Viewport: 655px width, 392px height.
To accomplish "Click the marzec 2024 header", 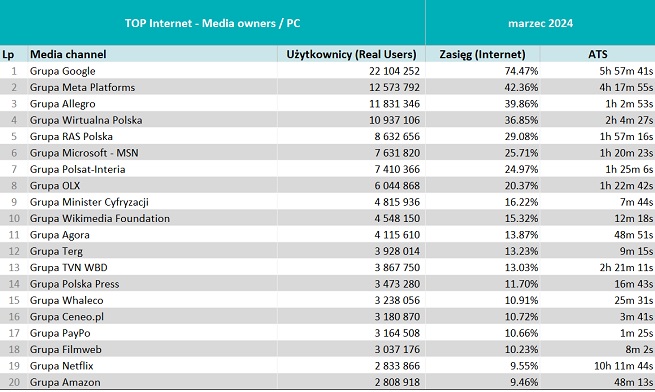I will coord(540,23).
